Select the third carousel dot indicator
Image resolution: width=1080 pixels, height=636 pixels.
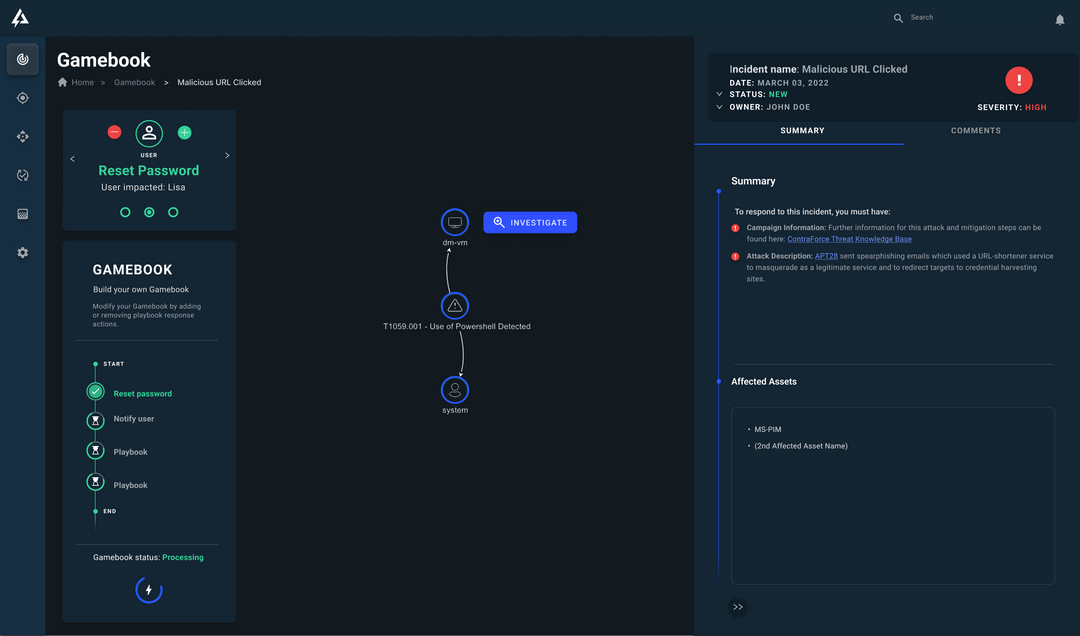pos(173,212)
